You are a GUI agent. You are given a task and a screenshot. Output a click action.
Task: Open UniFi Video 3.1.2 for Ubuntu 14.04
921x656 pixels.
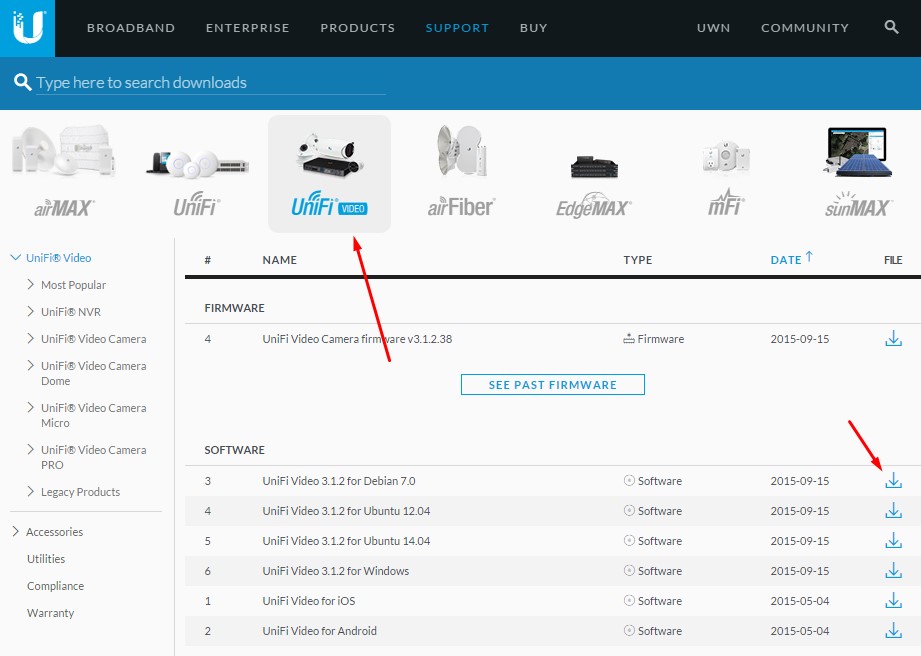(x=346, y=541)
